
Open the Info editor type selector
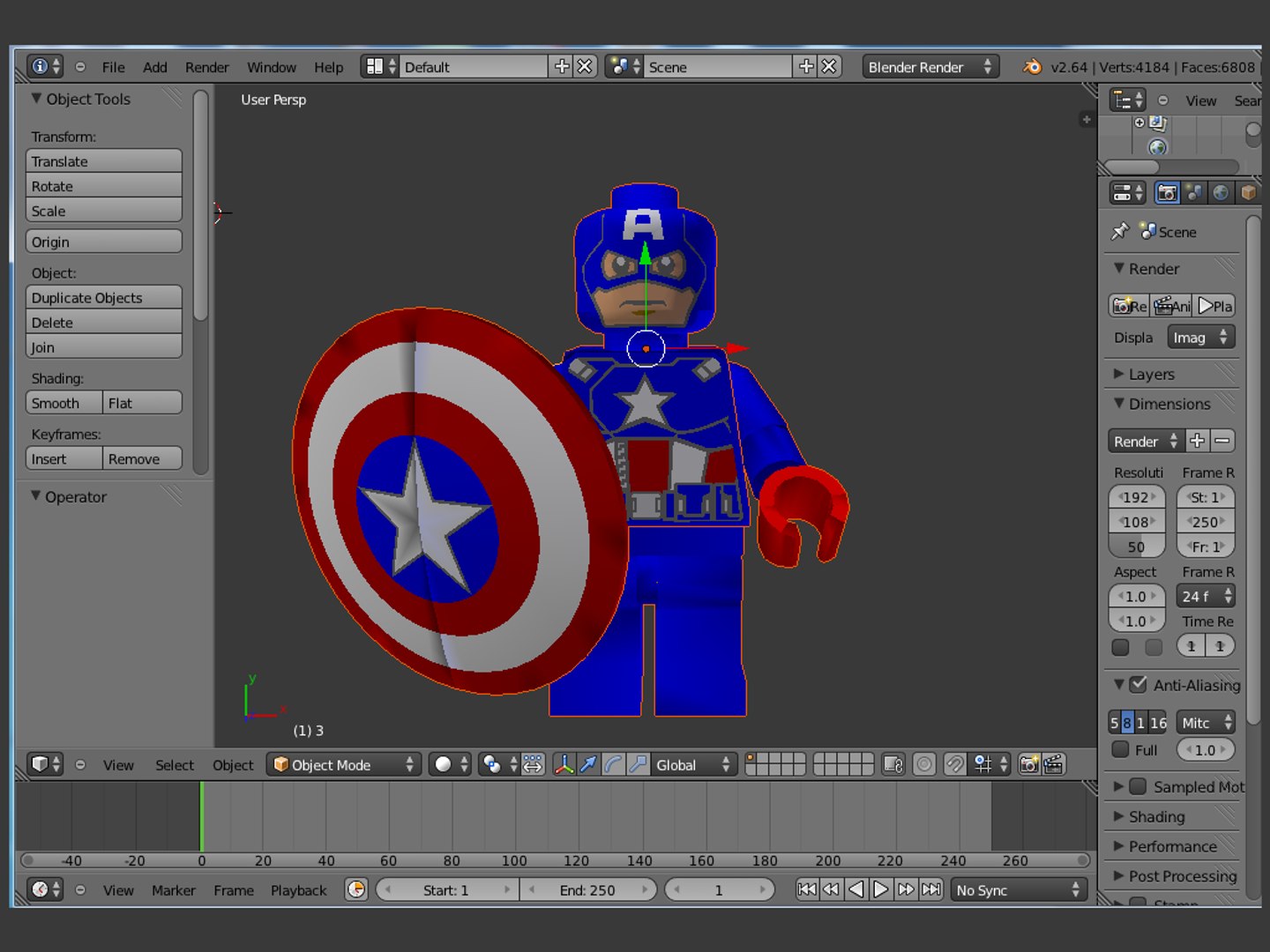click(x=45, y=67)
